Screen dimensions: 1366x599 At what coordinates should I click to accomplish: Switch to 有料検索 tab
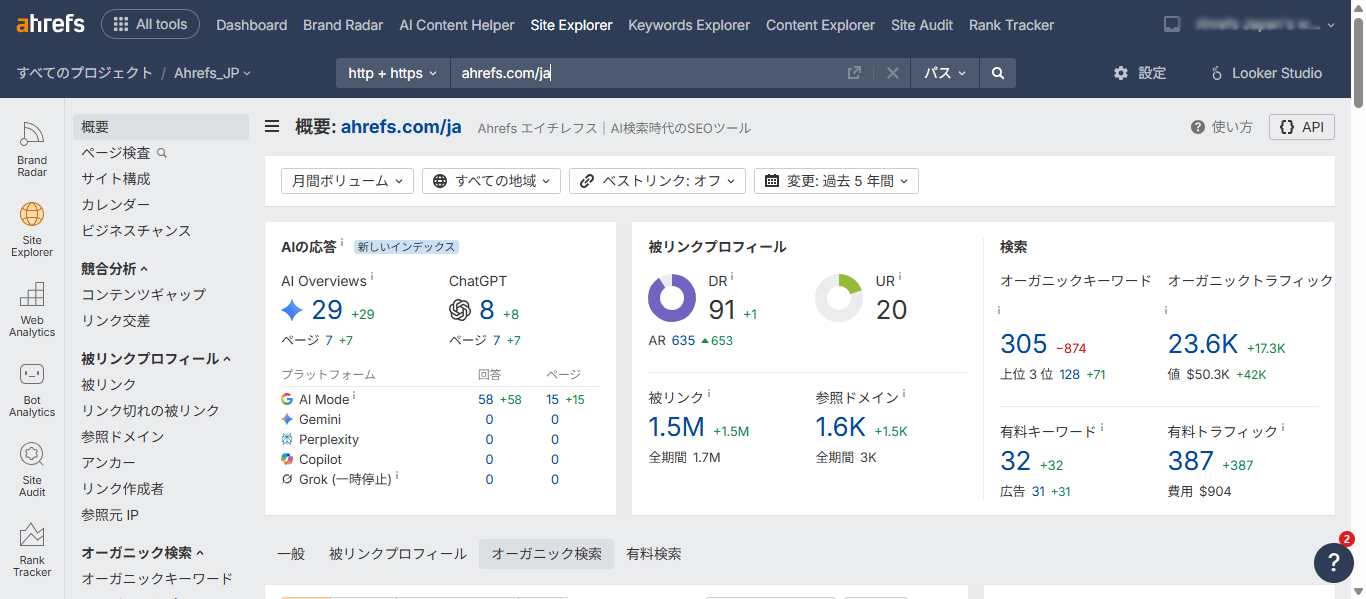(654, 554)
